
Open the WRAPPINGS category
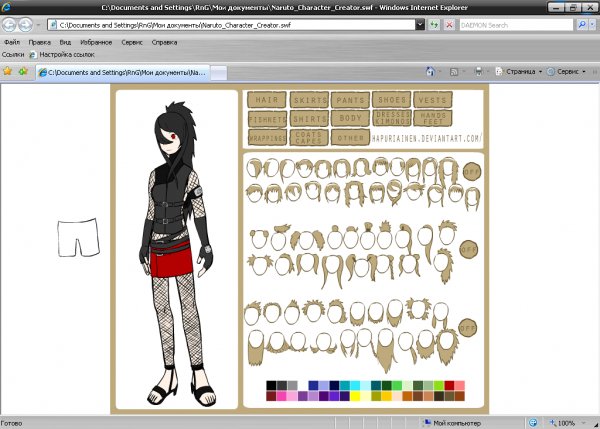(267, 138)
